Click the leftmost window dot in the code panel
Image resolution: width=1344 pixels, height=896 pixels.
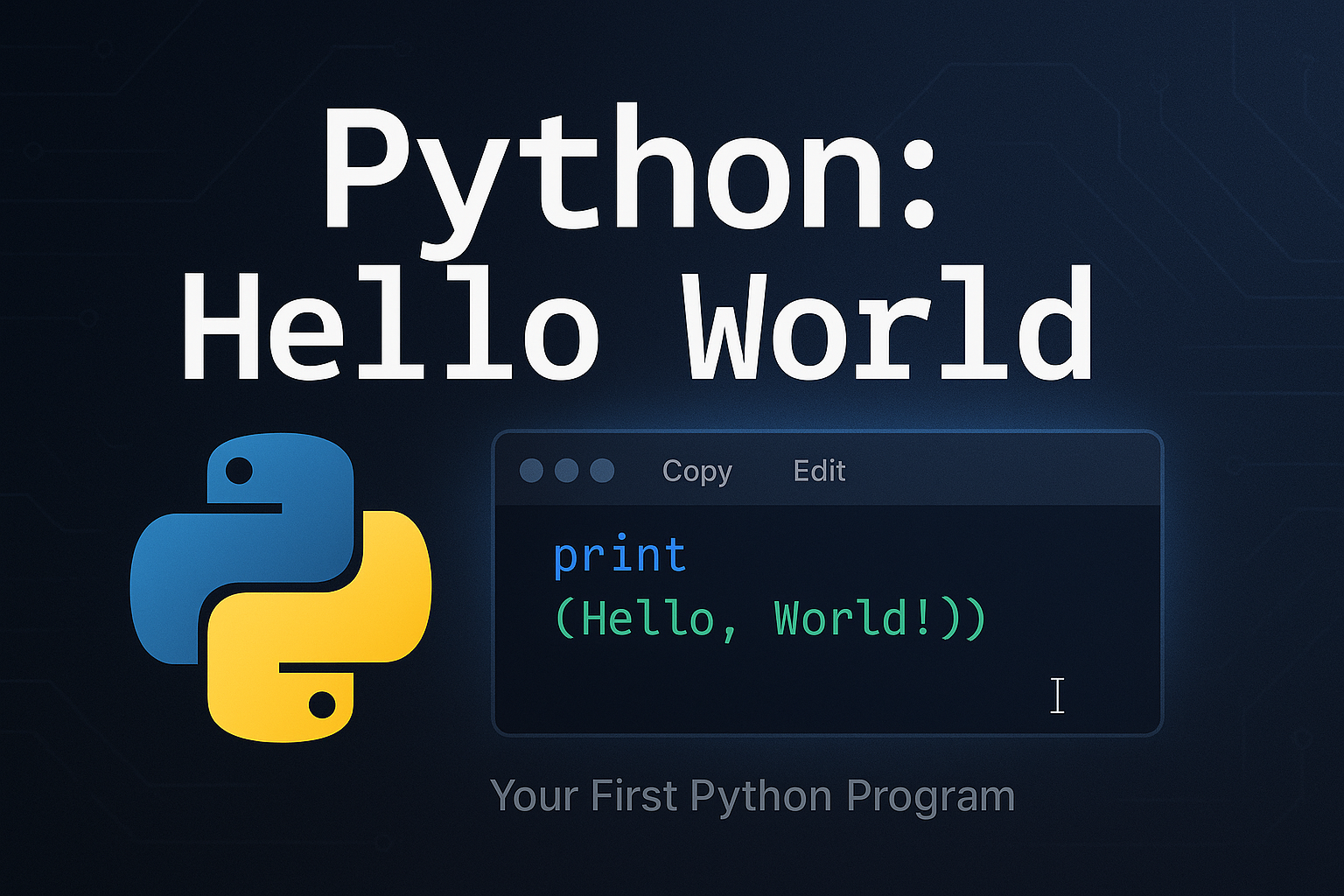[531, 471]
